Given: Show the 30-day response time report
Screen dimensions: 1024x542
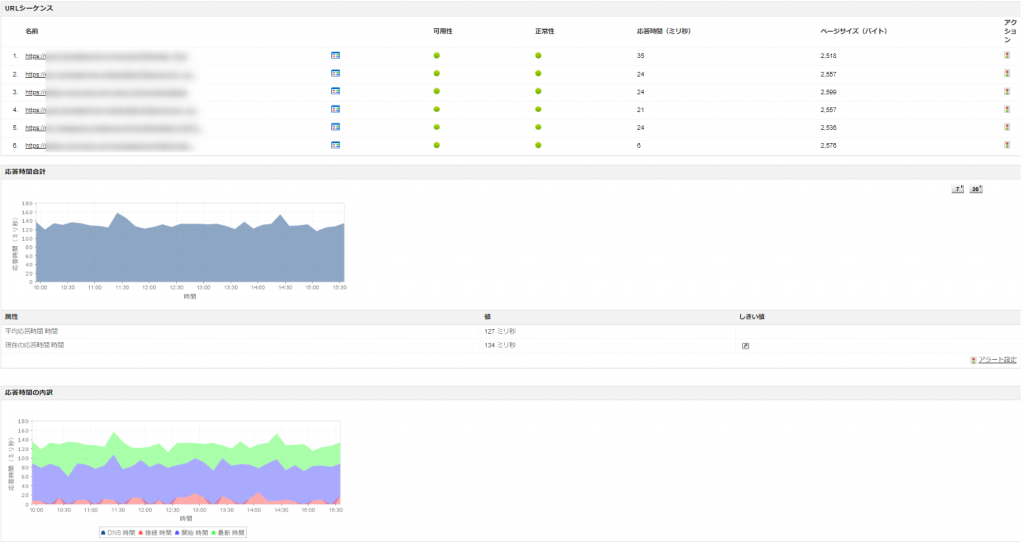Looking at the screenshot, I should pyautogui.click(x=976, y=189).
